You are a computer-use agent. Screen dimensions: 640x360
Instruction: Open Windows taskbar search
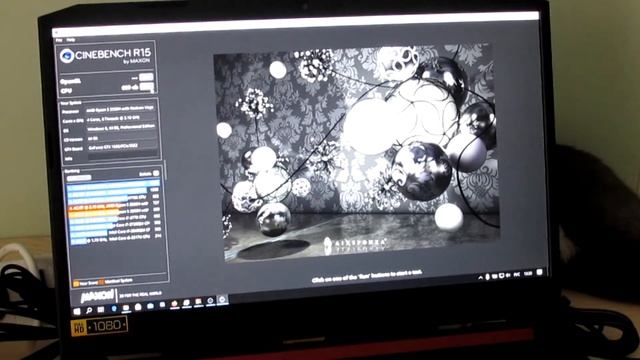89,311
